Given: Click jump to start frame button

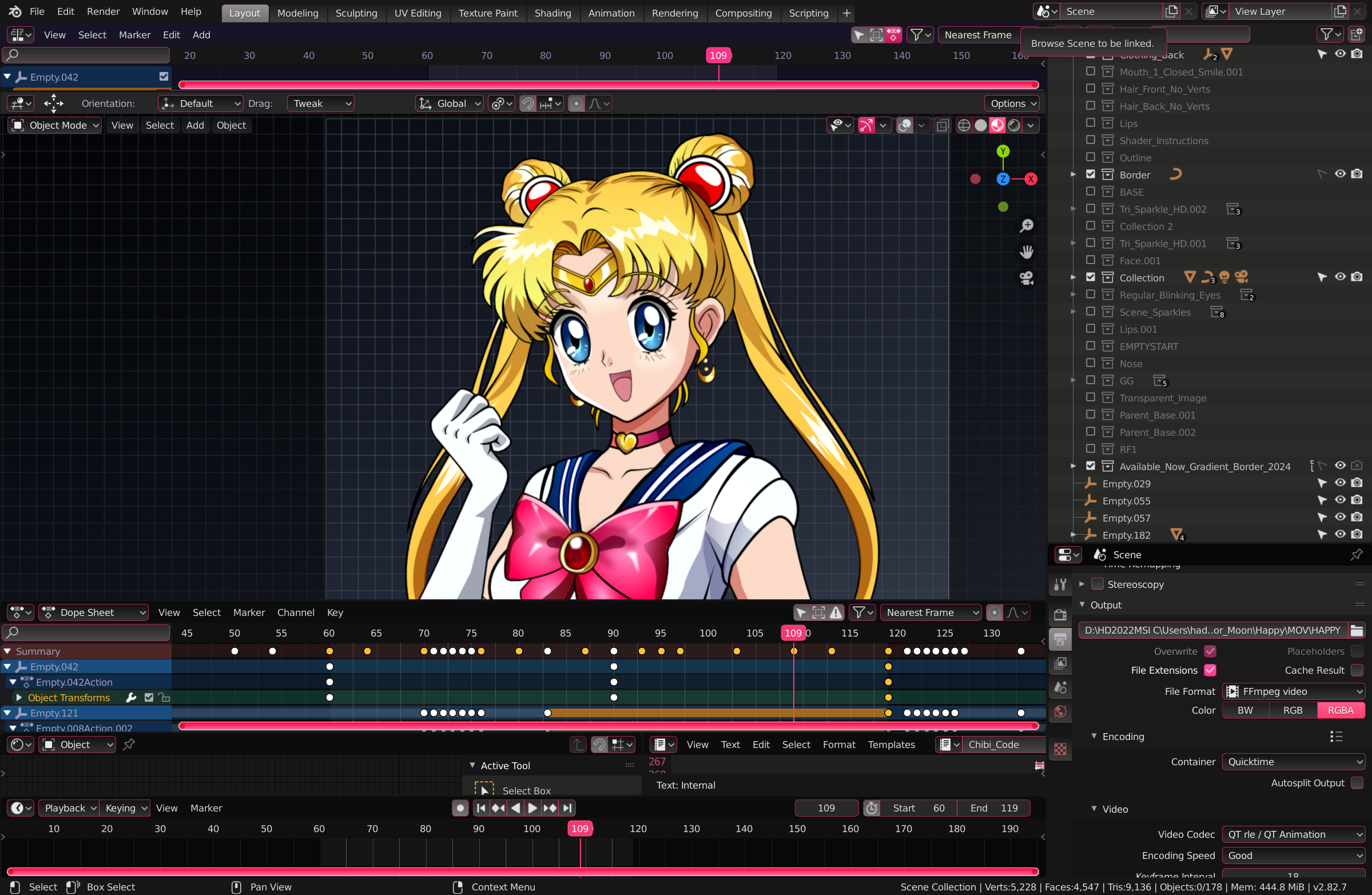Looking at the screenshot, I should click(481, 808).
